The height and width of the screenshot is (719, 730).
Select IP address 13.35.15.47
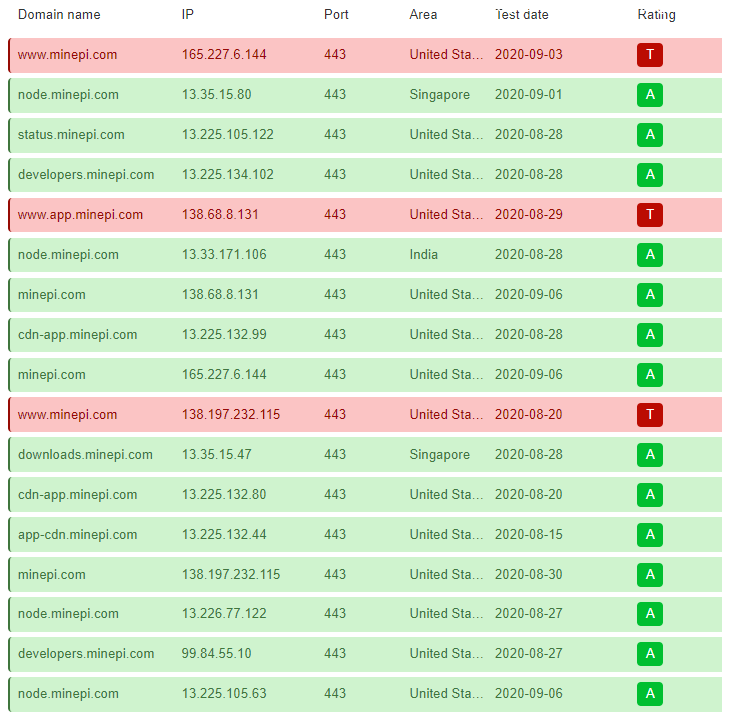click(216, 455)
